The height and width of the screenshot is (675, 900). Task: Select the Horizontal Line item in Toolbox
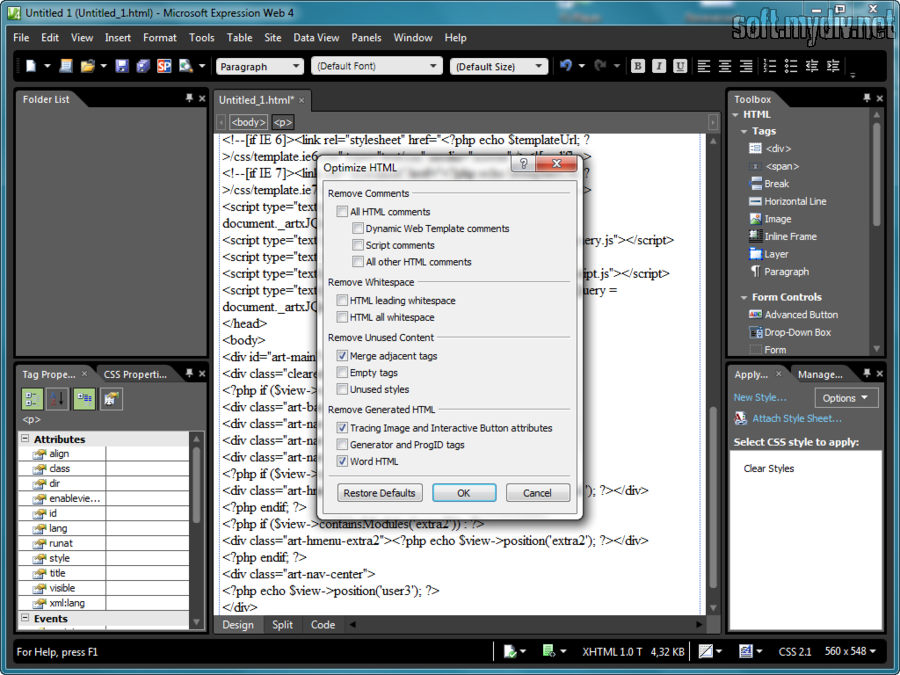tap(794, 201)
